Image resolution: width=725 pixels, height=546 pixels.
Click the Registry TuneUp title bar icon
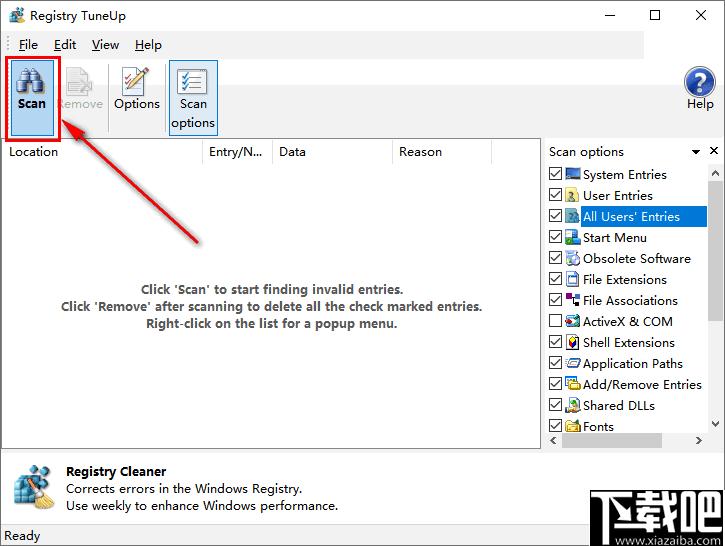coord(17,15)
